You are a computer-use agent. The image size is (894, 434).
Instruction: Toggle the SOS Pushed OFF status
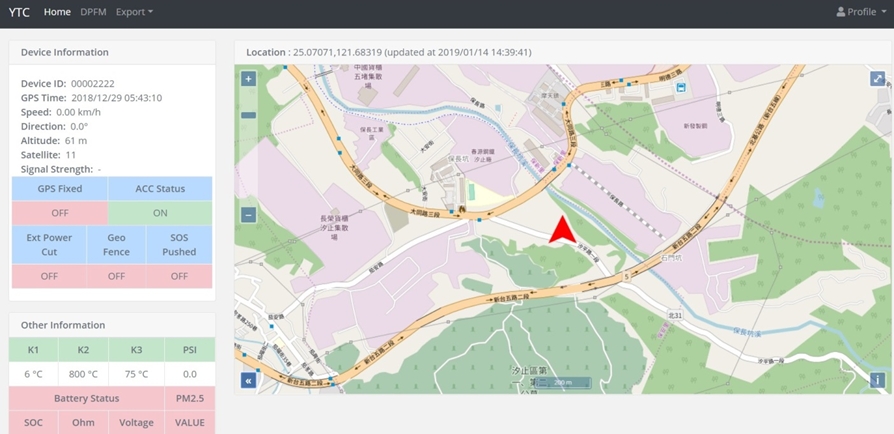coord(179,276)
